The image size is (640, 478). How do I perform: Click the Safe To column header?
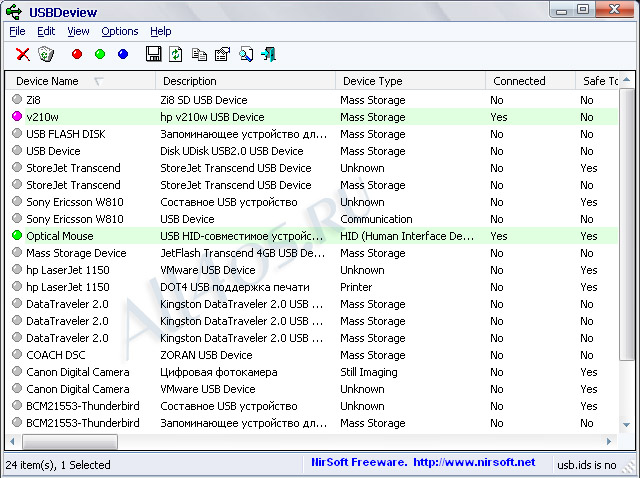(598, 81)
